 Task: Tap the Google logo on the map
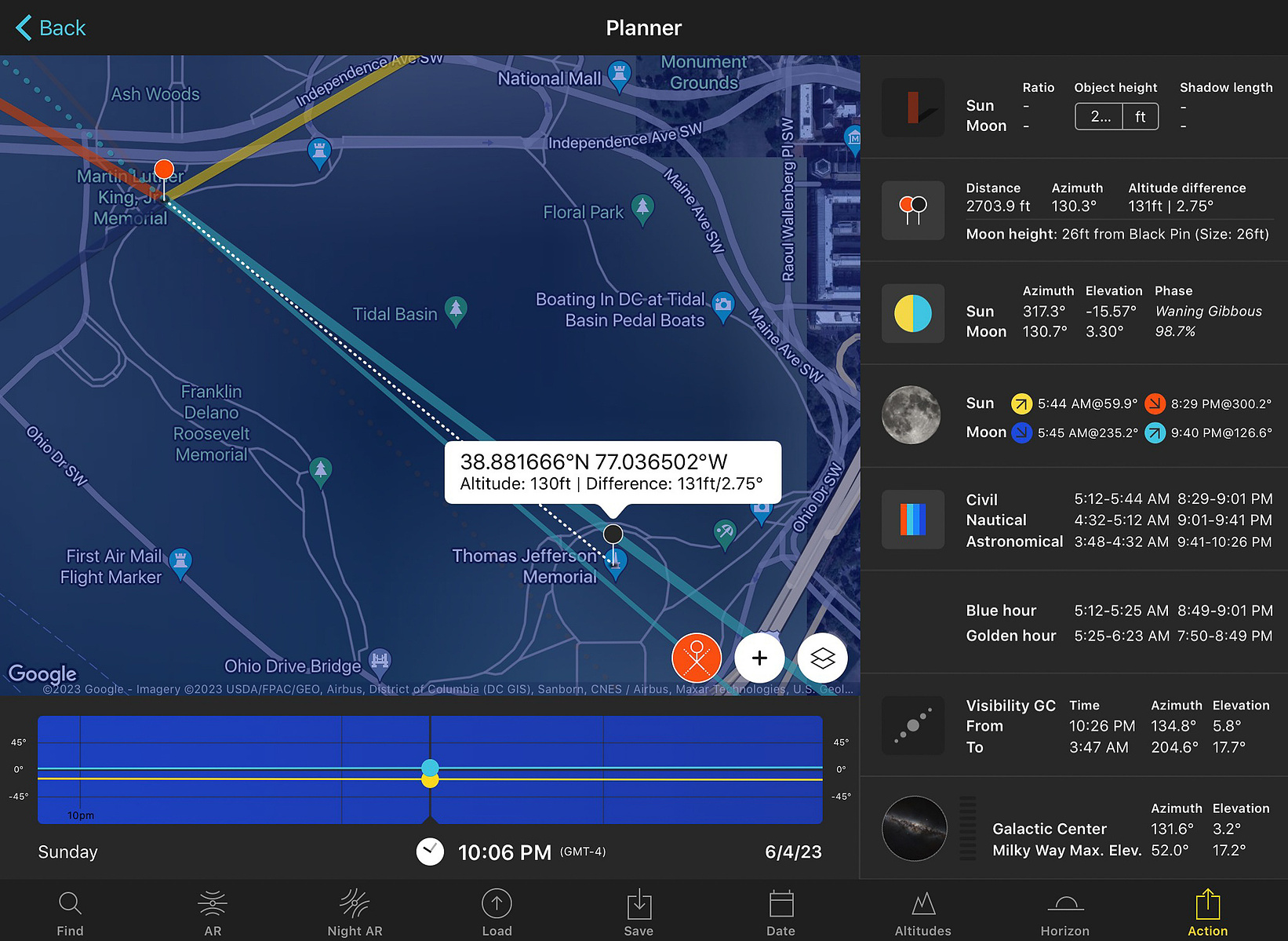point(42,673)
